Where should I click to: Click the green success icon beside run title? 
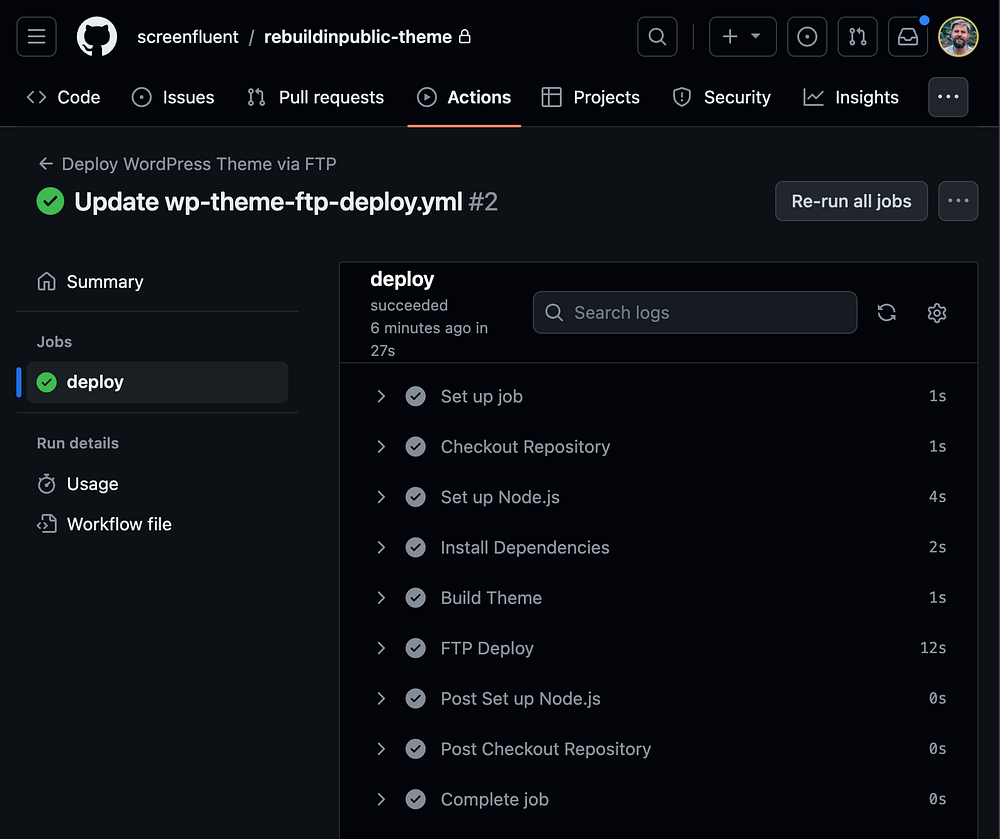tap(50, 201)
